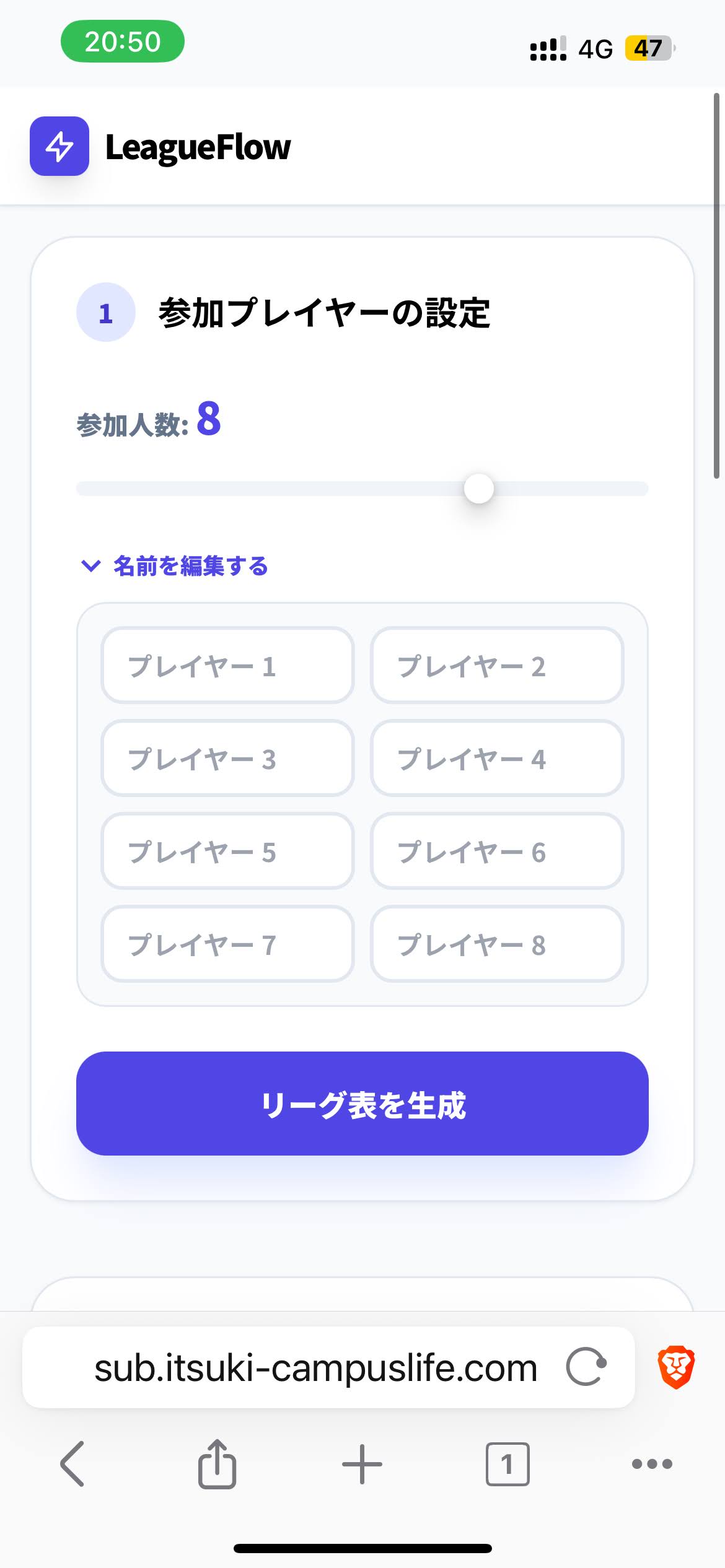Focus the プレイヤー 8 name field
Viewport: 725px width, 1568px height.
point(497,944)
